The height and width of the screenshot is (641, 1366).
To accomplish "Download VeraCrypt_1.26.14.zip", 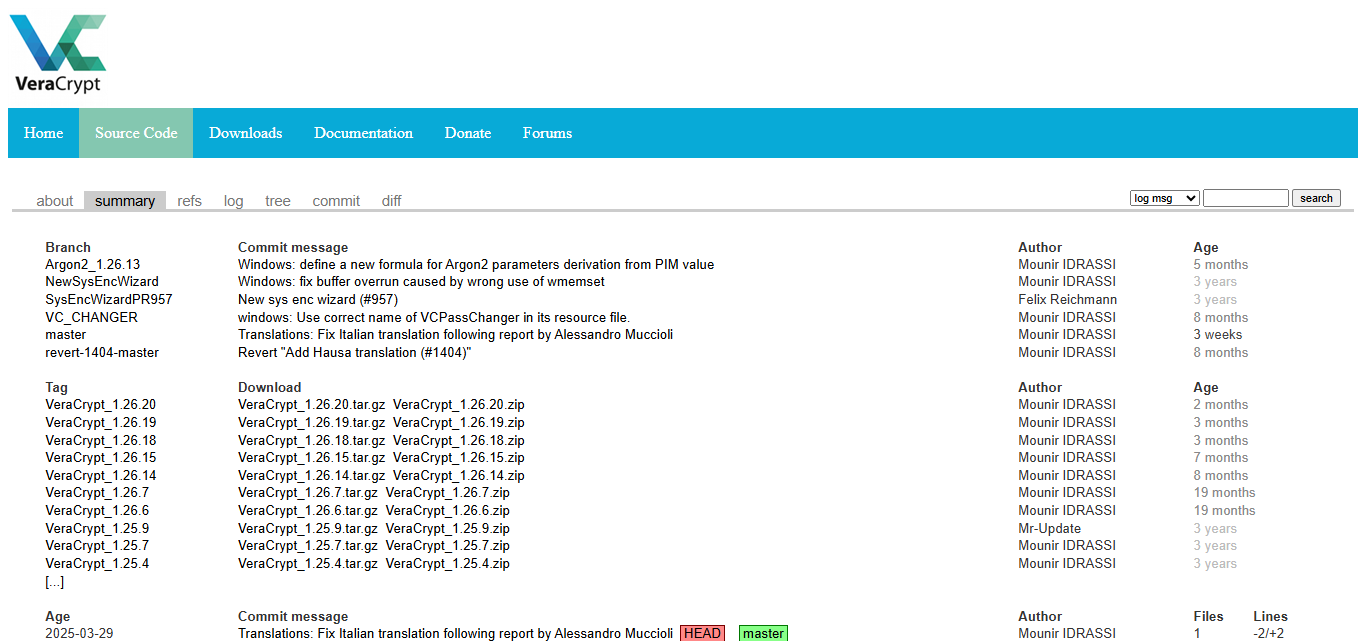I will [x=459, y=475].
